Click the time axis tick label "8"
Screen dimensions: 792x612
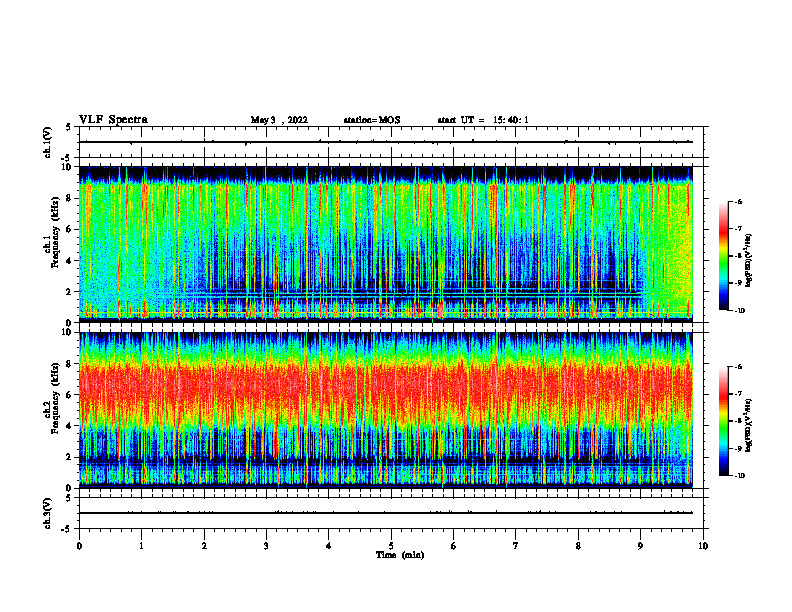tap(578, 546)
